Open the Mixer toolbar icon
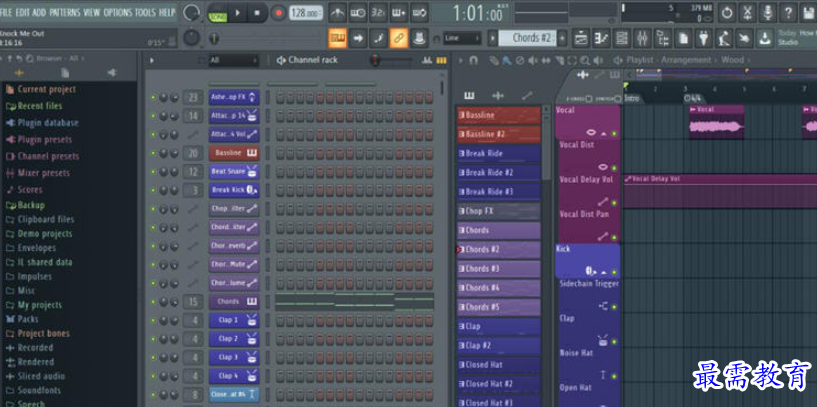Viewport: 817px width, 407px height. click(x=642, y=38)
